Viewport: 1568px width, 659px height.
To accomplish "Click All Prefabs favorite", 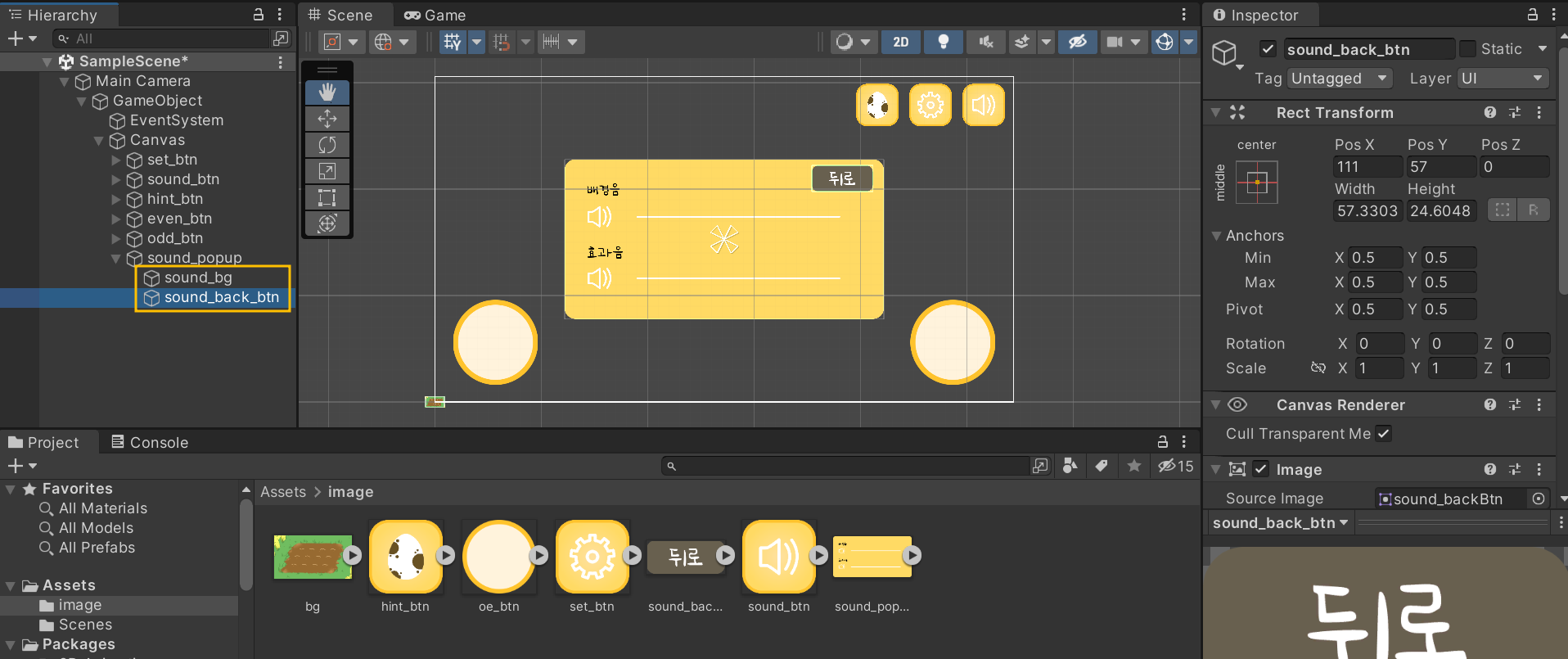I will pyautogui.click(x=97, y=548).
